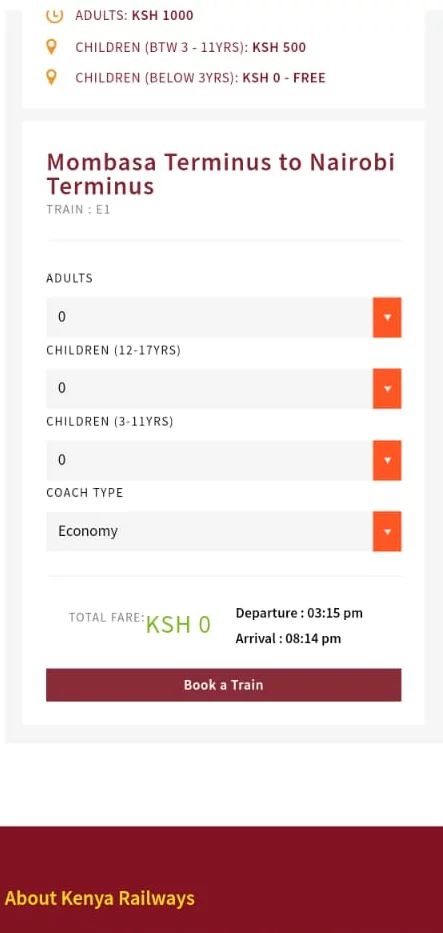The width and height of the screenshot is (443, 933).
Task: Expand the Coach Type Economy dropdown
Action: click(224, 531)
